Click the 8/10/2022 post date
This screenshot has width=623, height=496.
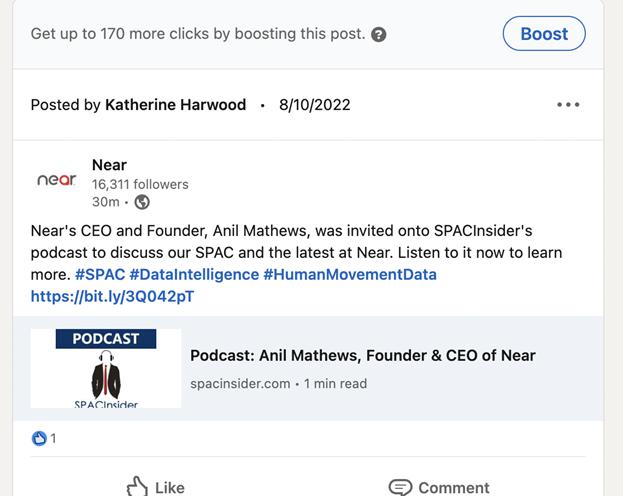tap(315, 105)
